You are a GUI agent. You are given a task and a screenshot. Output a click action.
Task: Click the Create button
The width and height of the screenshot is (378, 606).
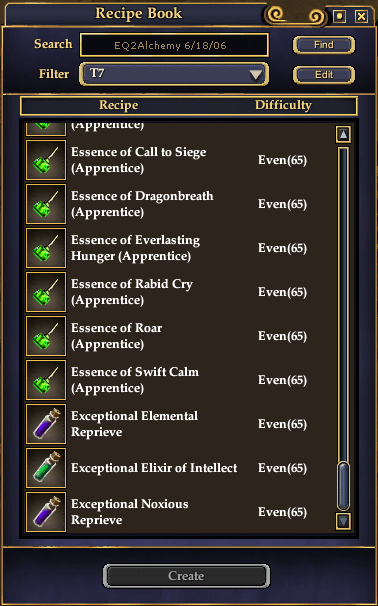pos(186,576)
